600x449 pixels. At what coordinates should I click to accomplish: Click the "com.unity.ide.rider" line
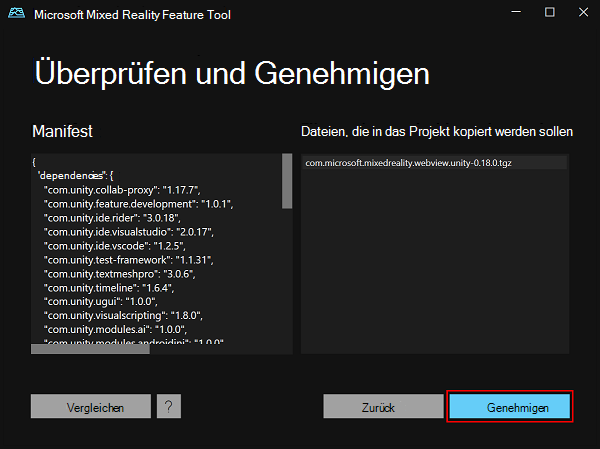pos(112,218)
